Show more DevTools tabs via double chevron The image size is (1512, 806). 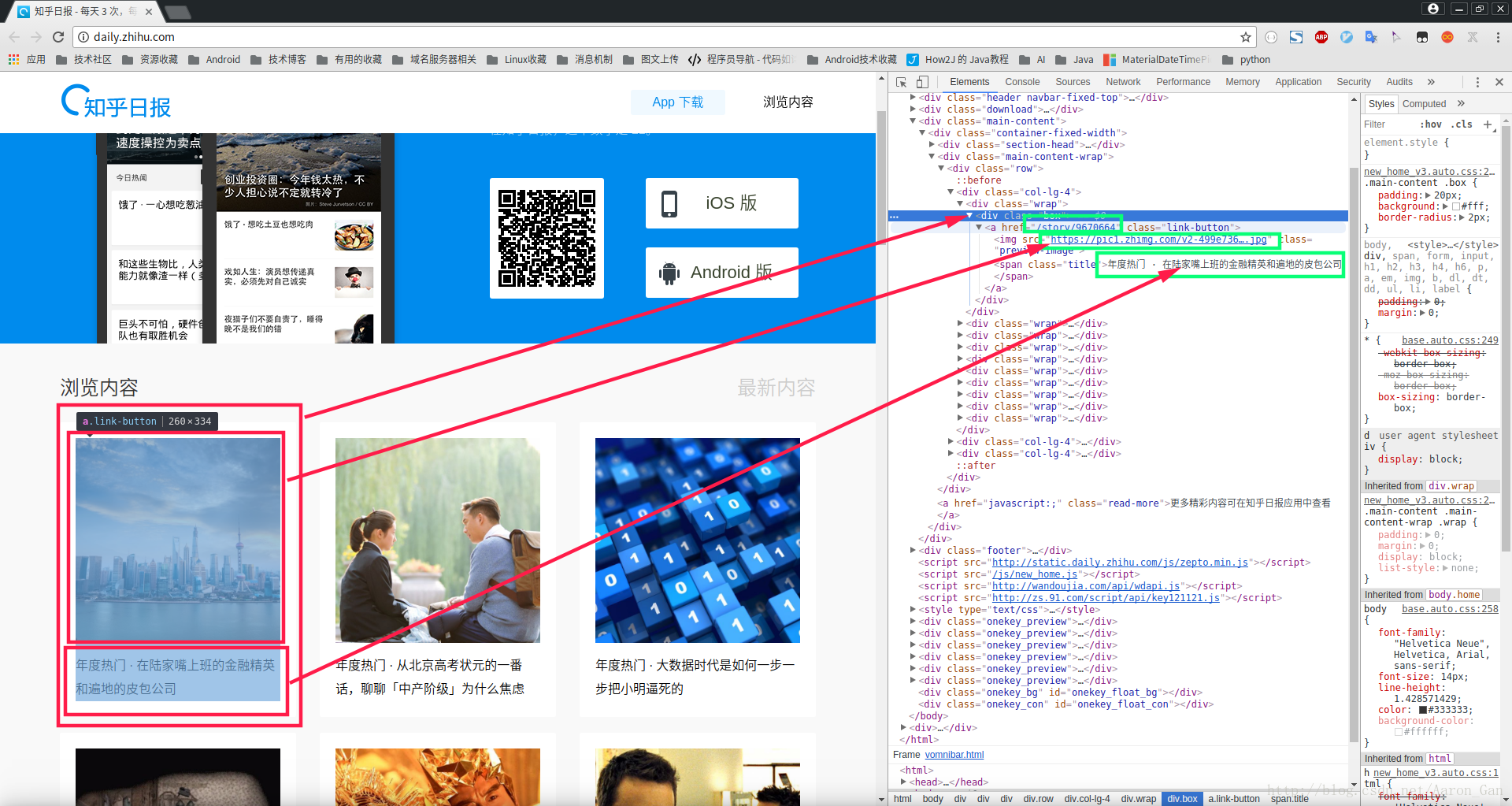click(1431, 82)
